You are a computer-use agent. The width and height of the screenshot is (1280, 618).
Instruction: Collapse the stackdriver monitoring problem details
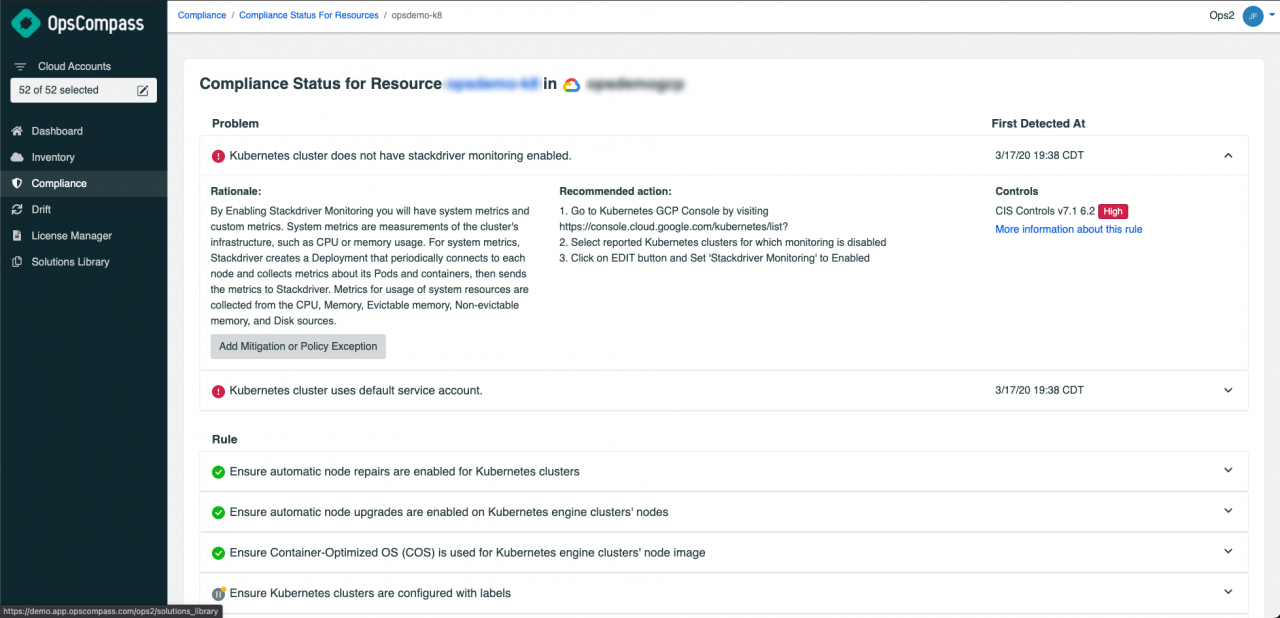(x=1228, y=155)
